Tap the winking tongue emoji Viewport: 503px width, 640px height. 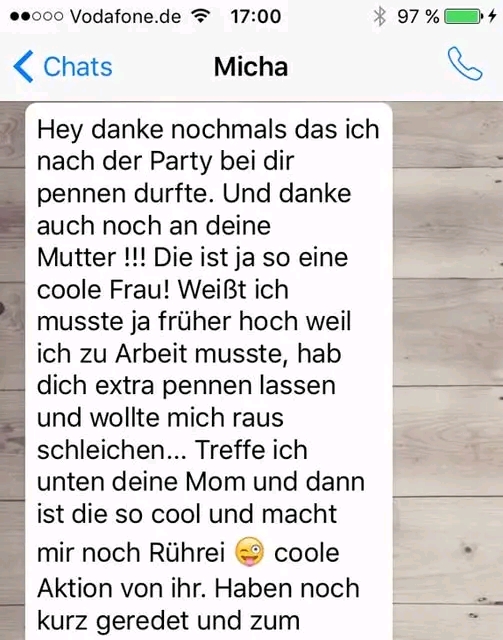249,552
